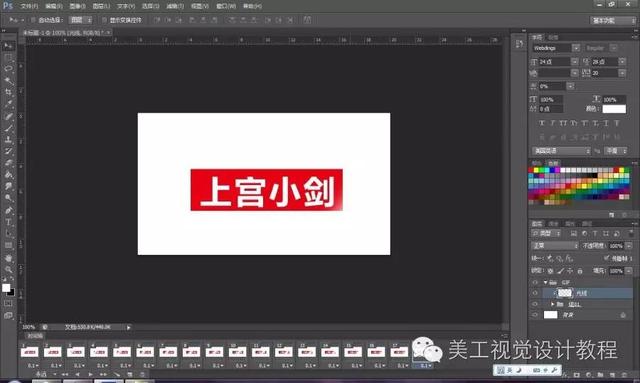Select the Healing Brush tool
Screen dimensions: 640x383
pyautogui.click(x=8, y=117)
